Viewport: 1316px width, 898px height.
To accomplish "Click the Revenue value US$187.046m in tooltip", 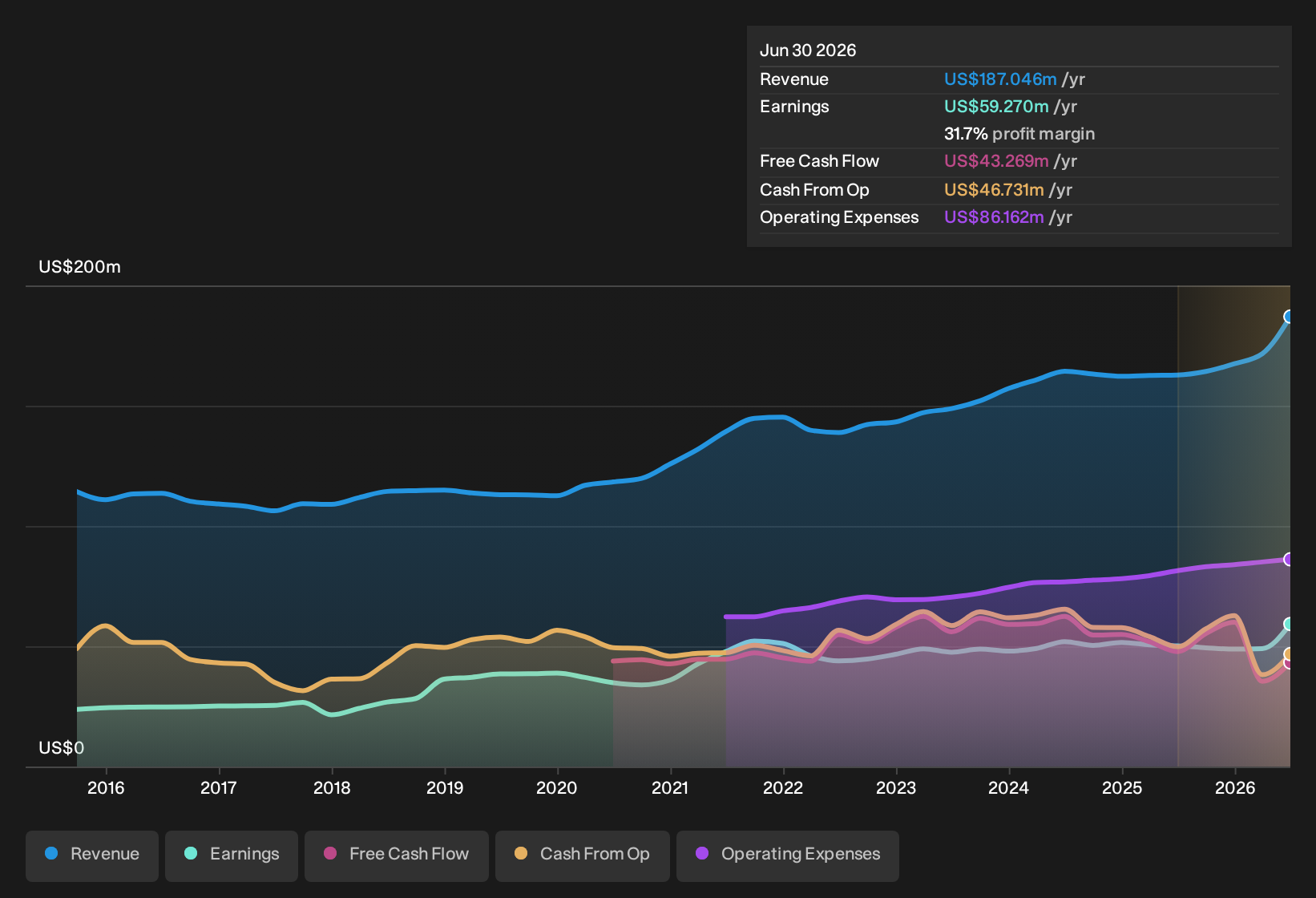I will click(x=1000, y=79).
